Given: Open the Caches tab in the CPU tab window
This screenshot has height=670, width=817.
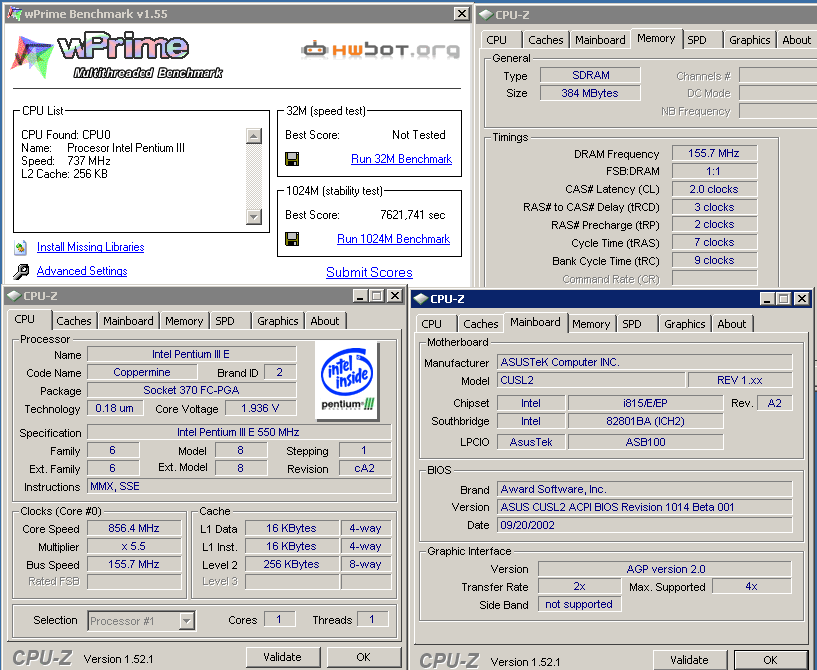Looking at the screenshot, I should click(x=74, y=321).
